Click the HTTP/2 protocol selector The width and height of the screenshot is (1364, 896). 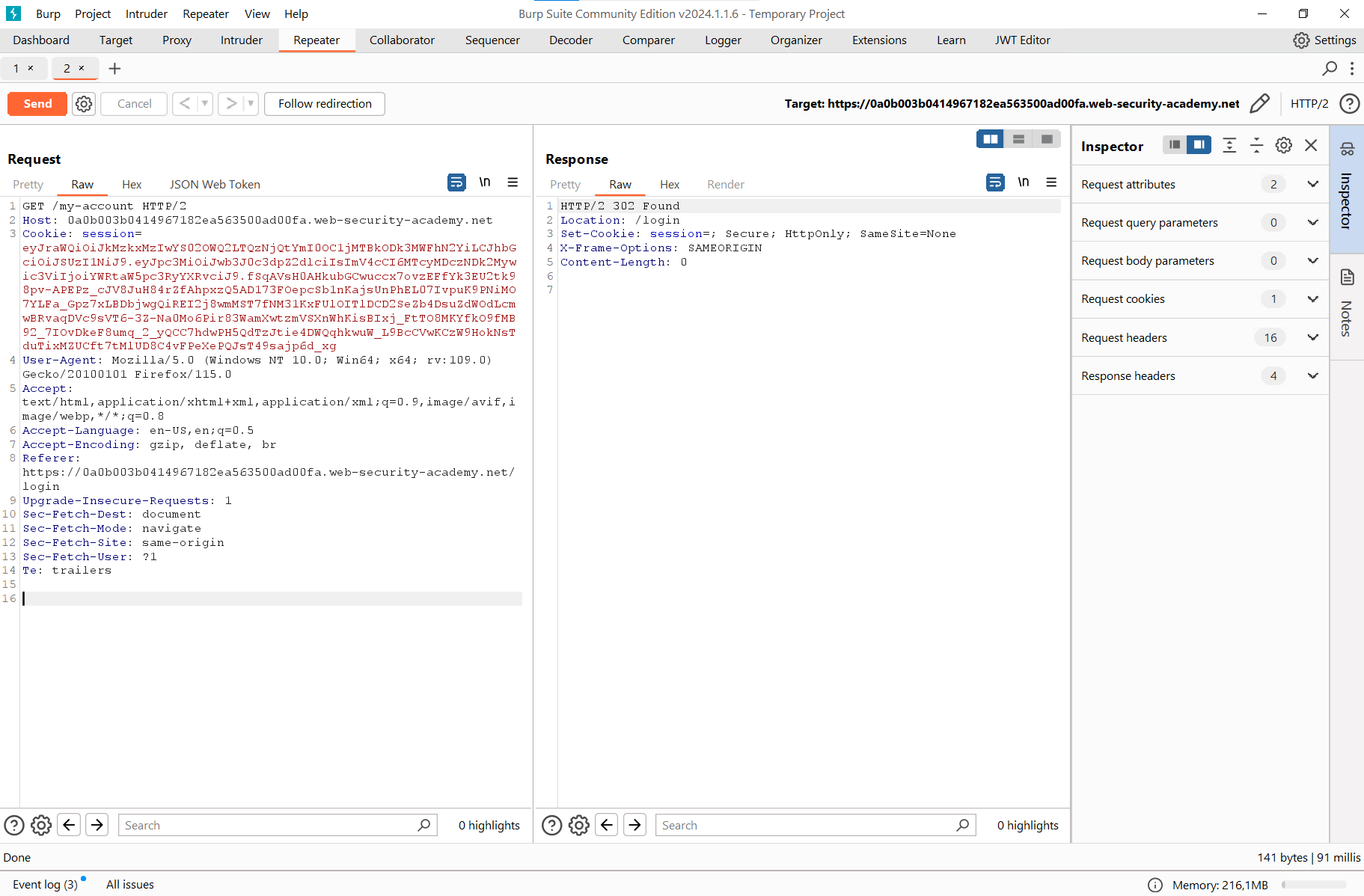coord(1309,104)
